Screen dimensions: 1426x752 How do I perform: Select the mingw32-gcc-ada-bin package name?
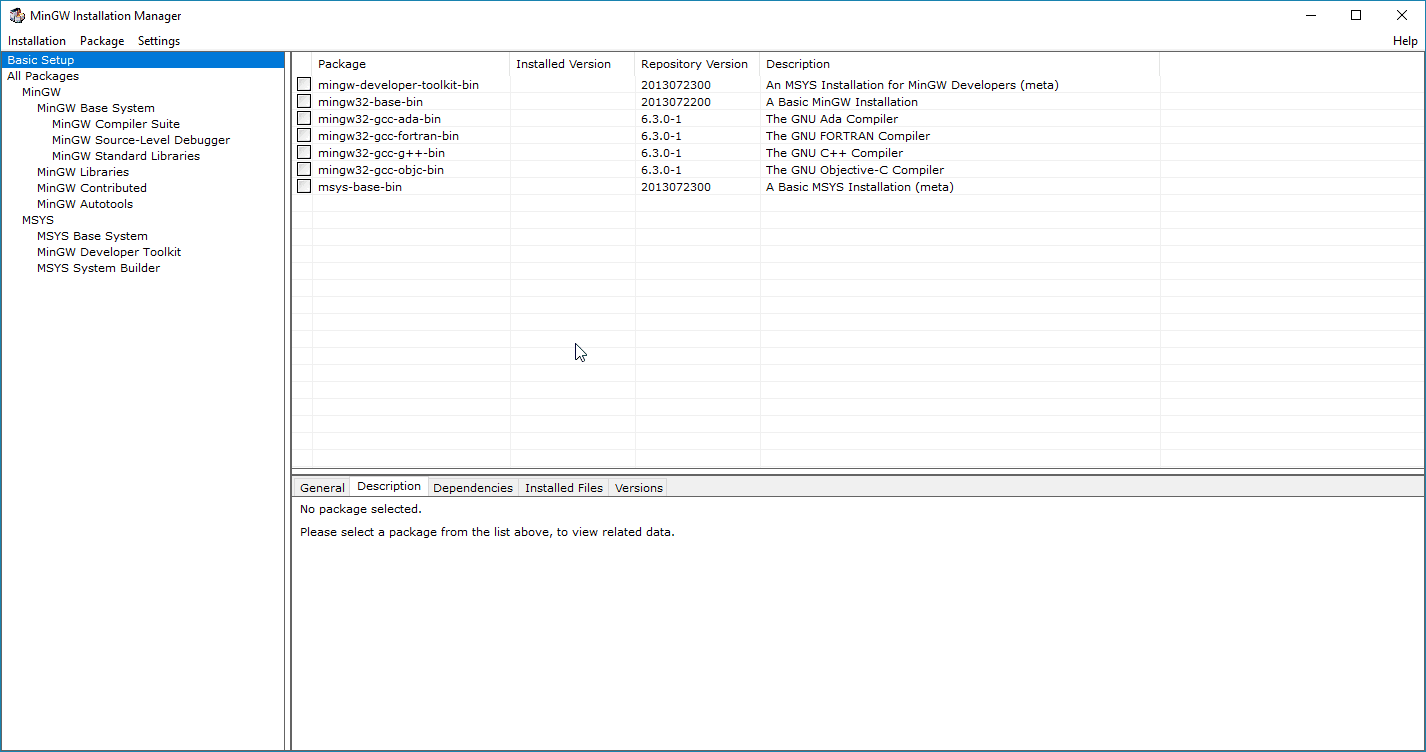[379, 119]
